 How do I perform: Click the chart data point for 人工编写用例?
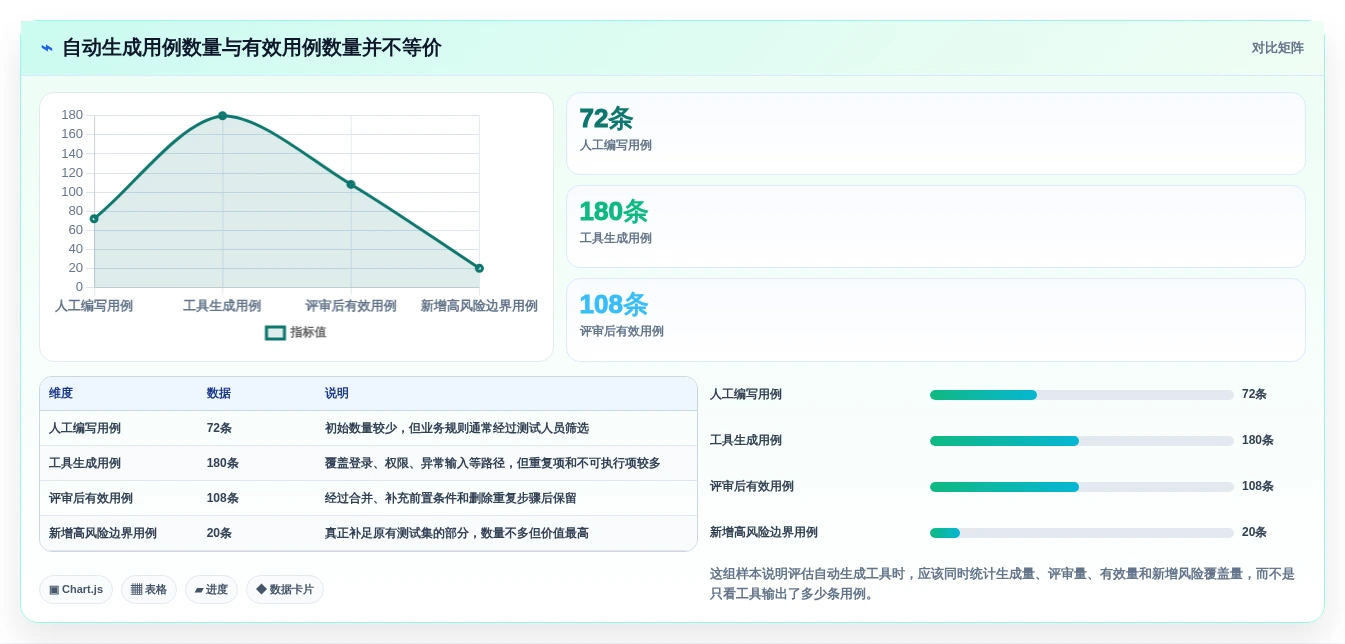(x=94, y=218)
